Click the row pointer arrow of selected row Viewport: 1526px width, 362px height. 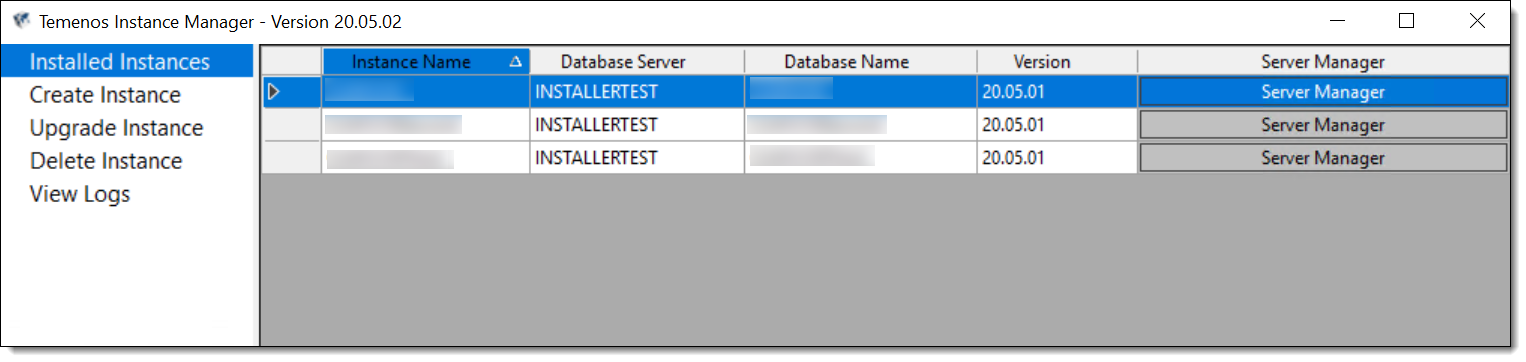(x=274, y=92)
